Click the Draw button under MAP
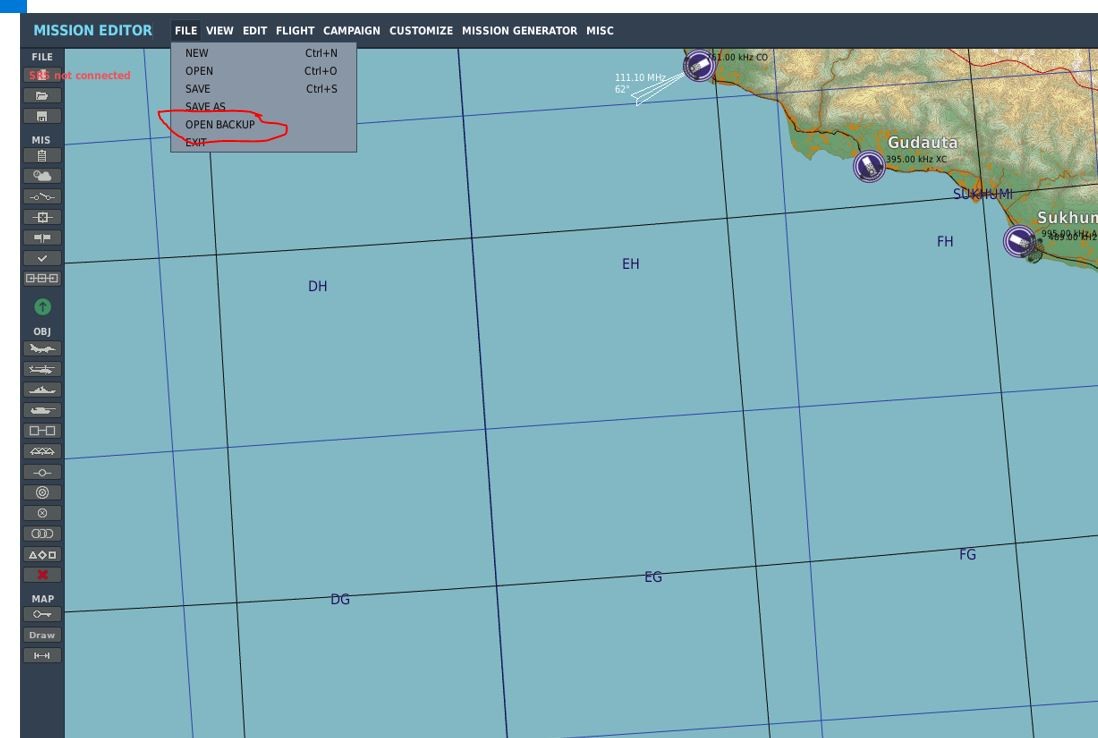The width and height of the screenshot is (1098, 738). 42,635
